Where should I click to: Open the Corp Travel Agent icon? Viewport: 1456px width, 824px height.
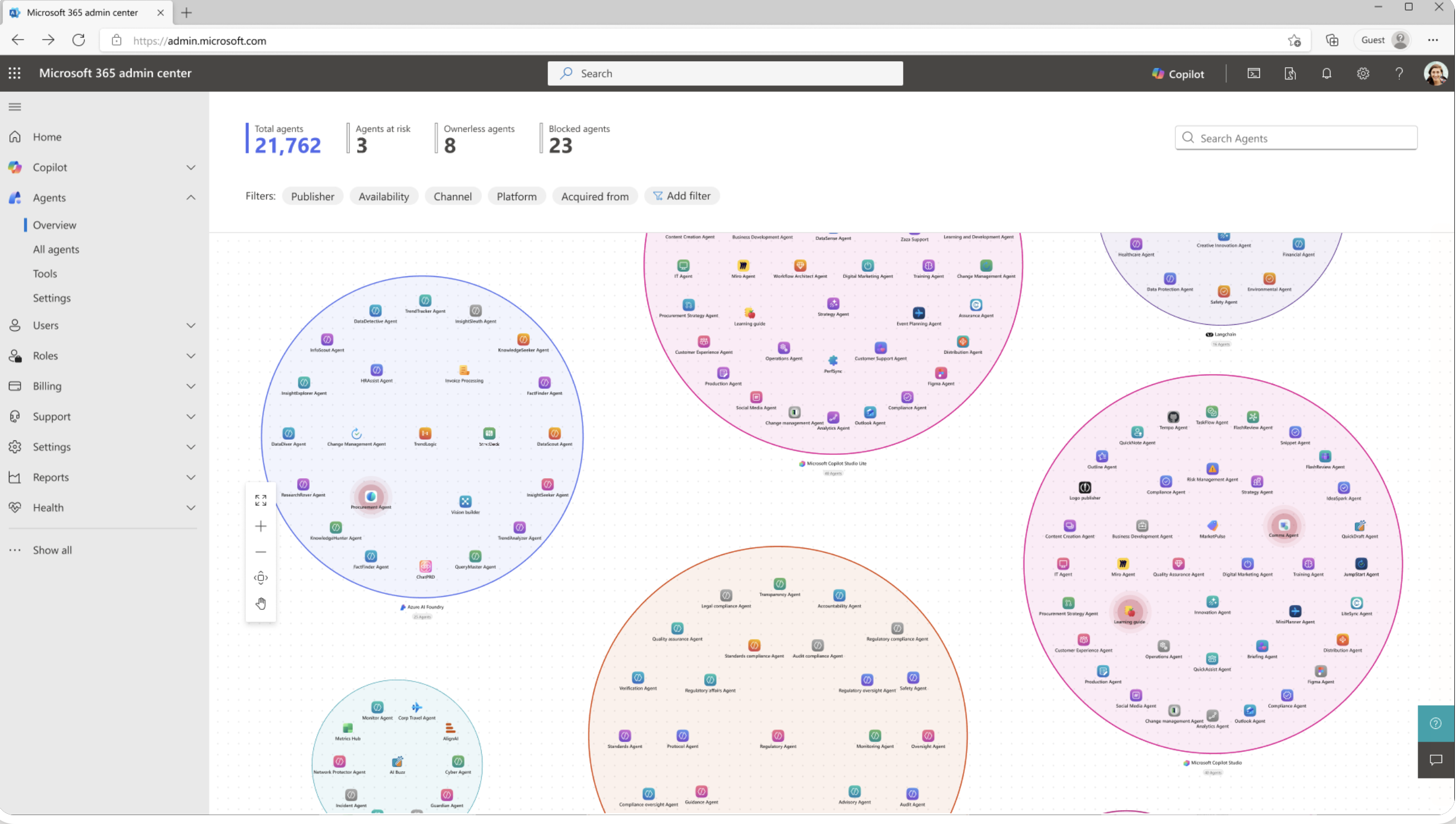pos(417,707)
